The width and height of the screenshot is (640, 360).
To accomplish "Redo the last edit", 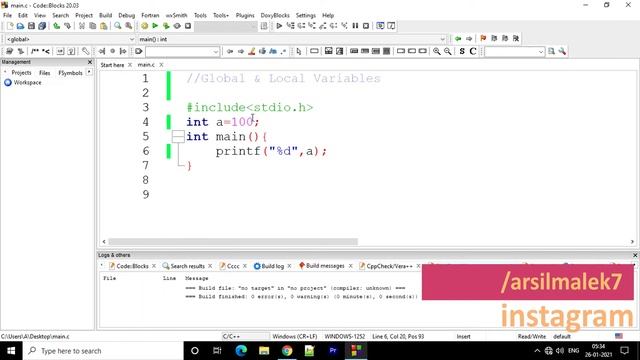I will (x=68, y=26).
